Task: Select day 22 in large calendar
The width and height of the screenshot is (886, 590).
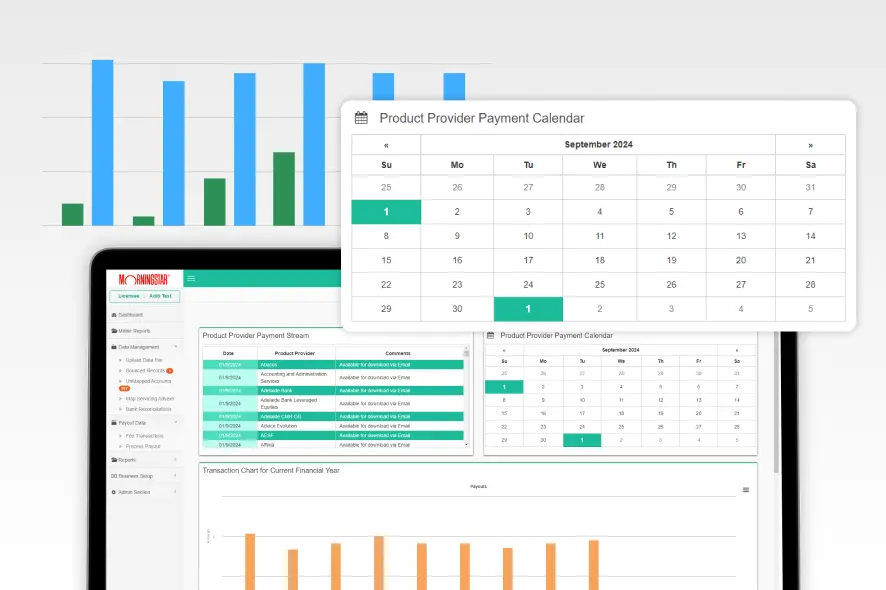Action: coord(386,285)
